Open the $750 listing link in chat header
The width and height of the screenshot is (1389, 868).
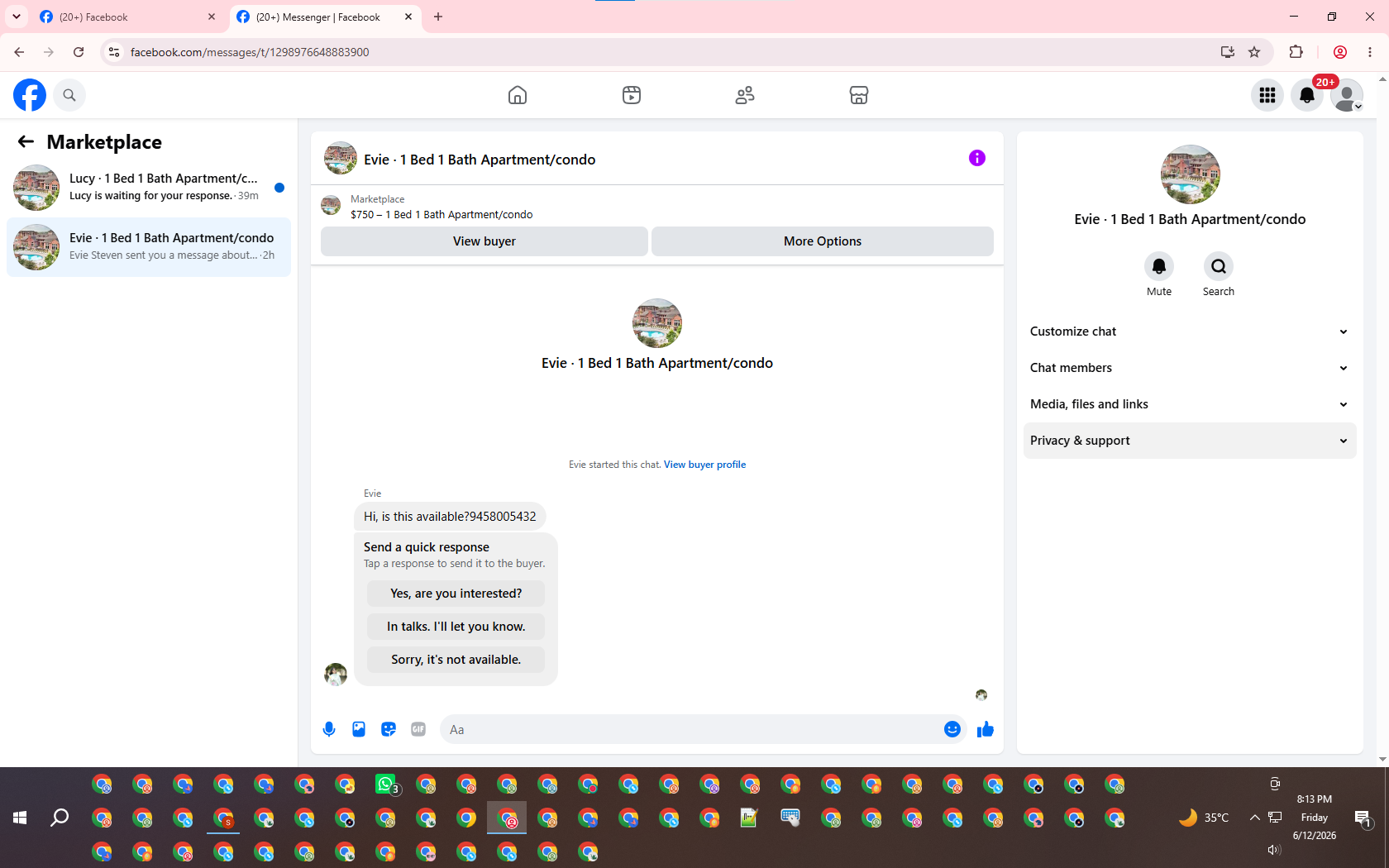442,215
